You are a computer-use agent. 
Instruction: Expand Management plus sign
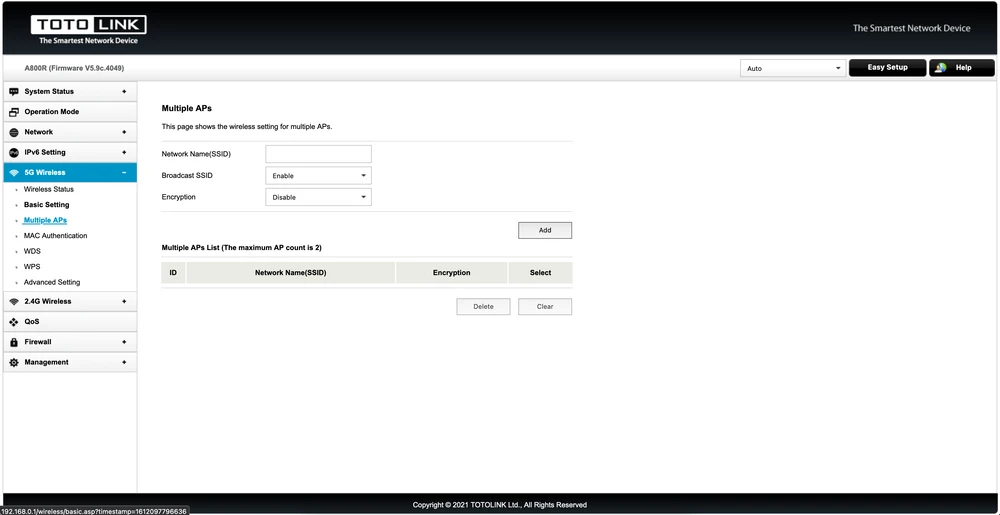(x=124, y=362)
